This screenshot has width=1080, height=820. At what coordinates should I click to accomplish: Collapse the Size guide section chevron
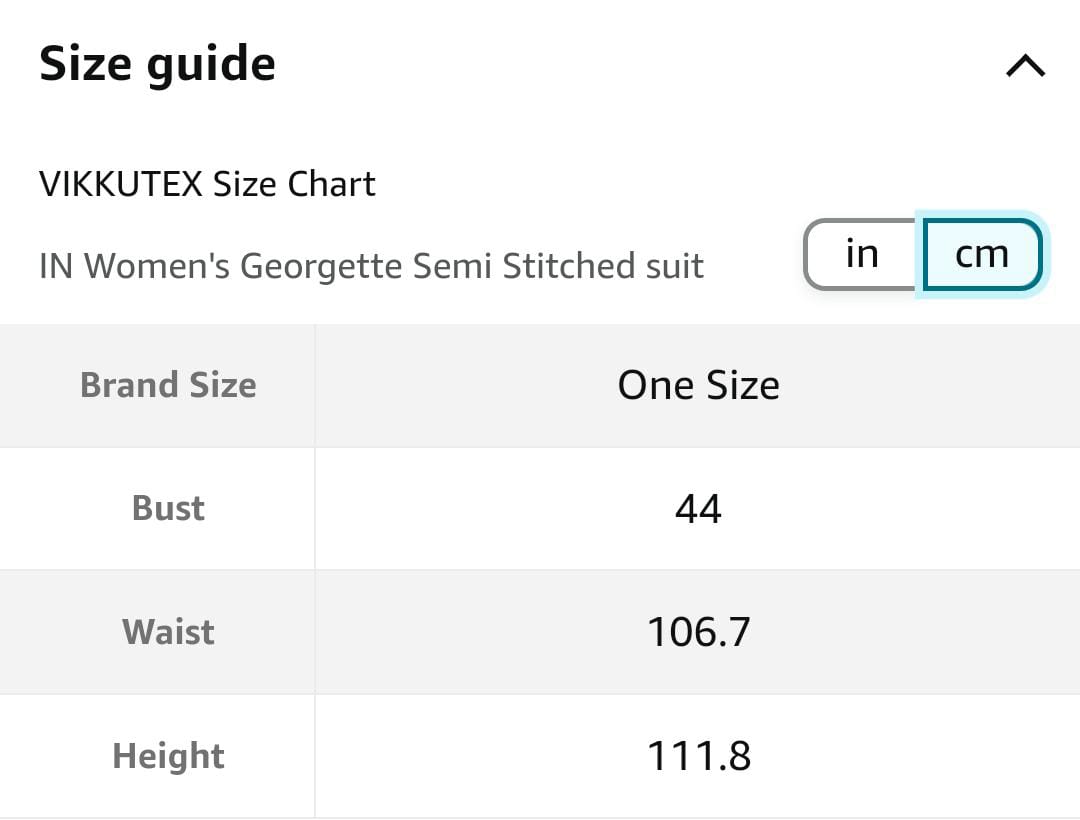[1025, 66]
